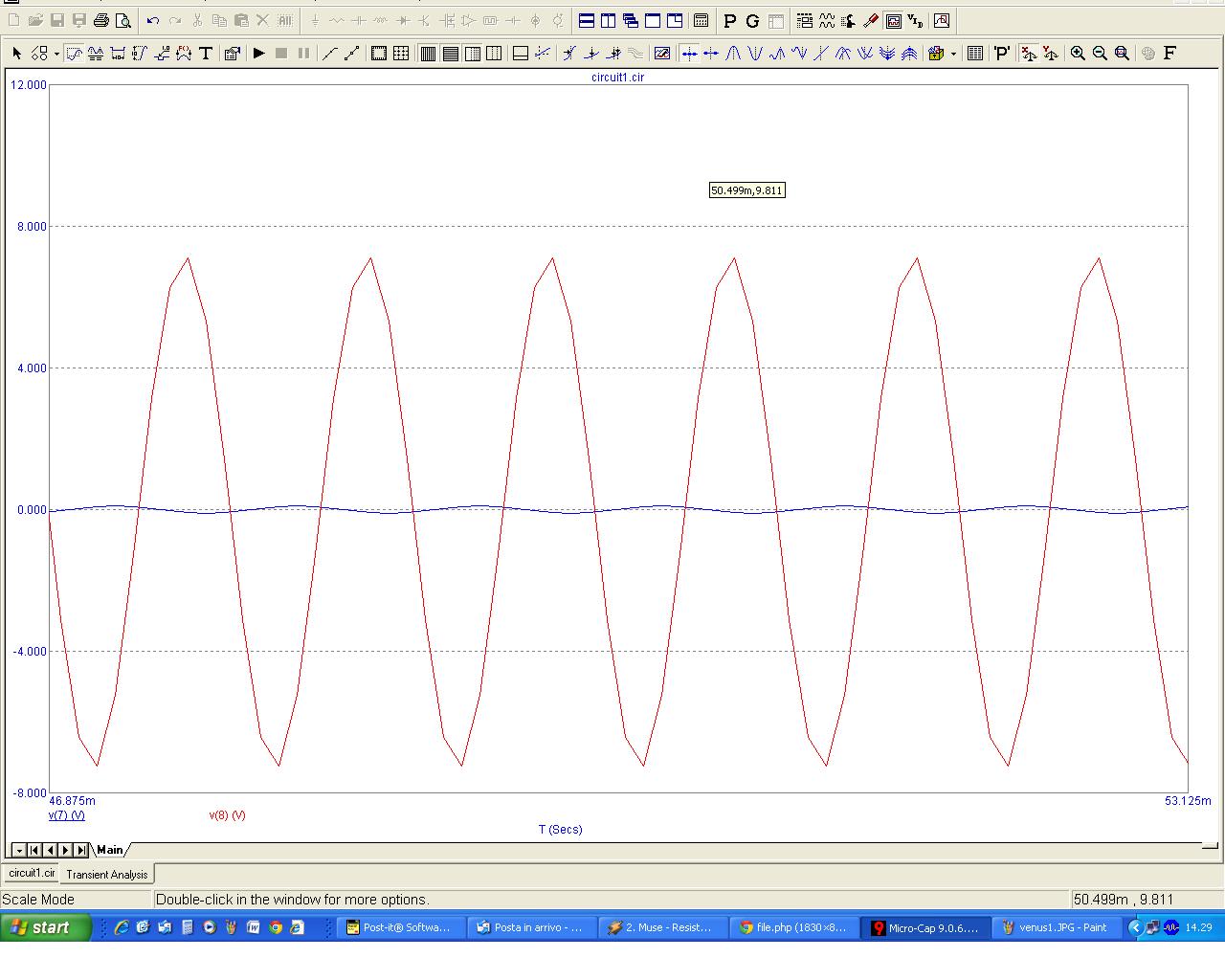Open the numeric output table icon
This screenshot has width=1225, height=980.
[975, 54]
